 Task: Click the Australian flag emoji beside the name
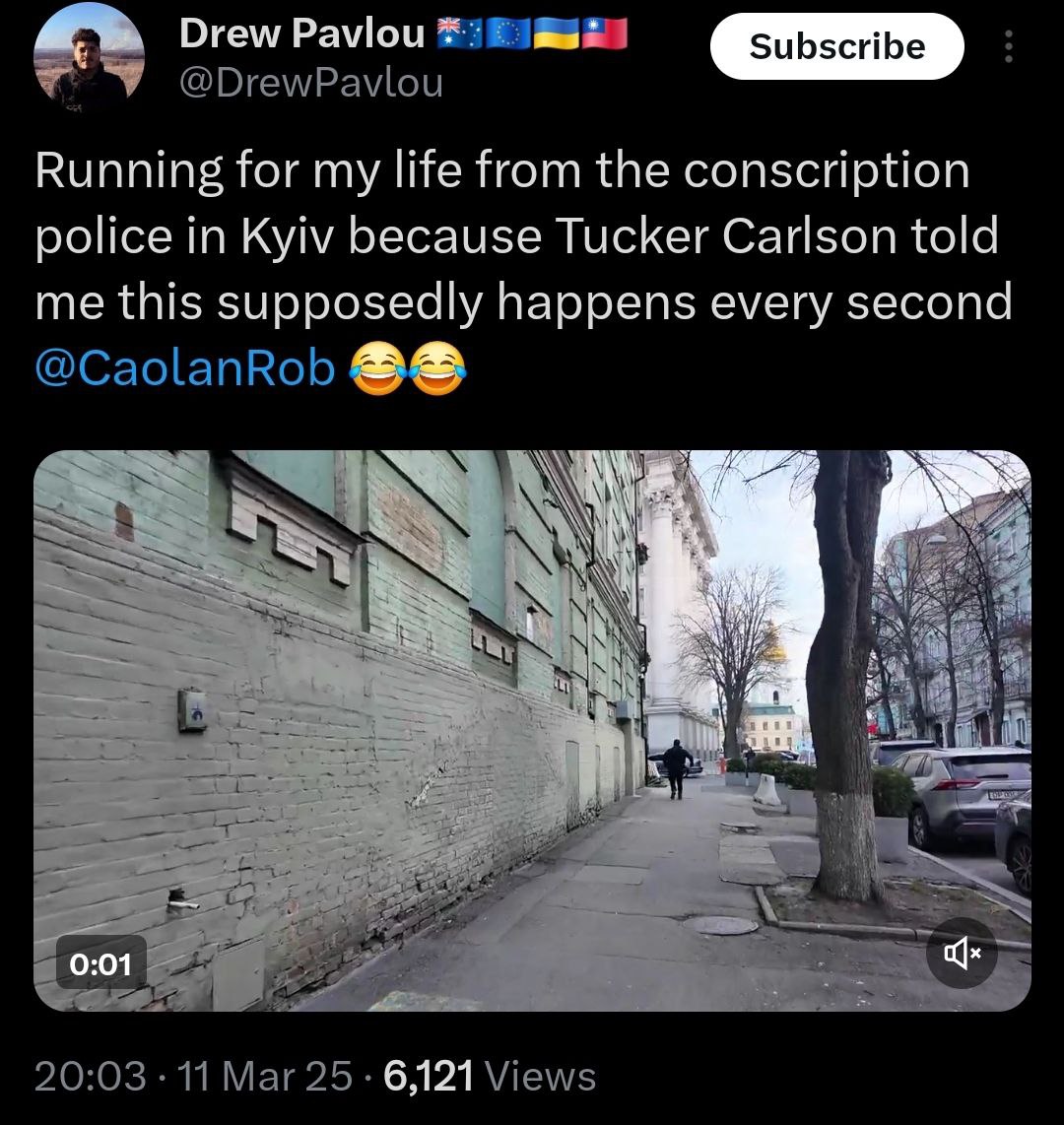(458, 35)
